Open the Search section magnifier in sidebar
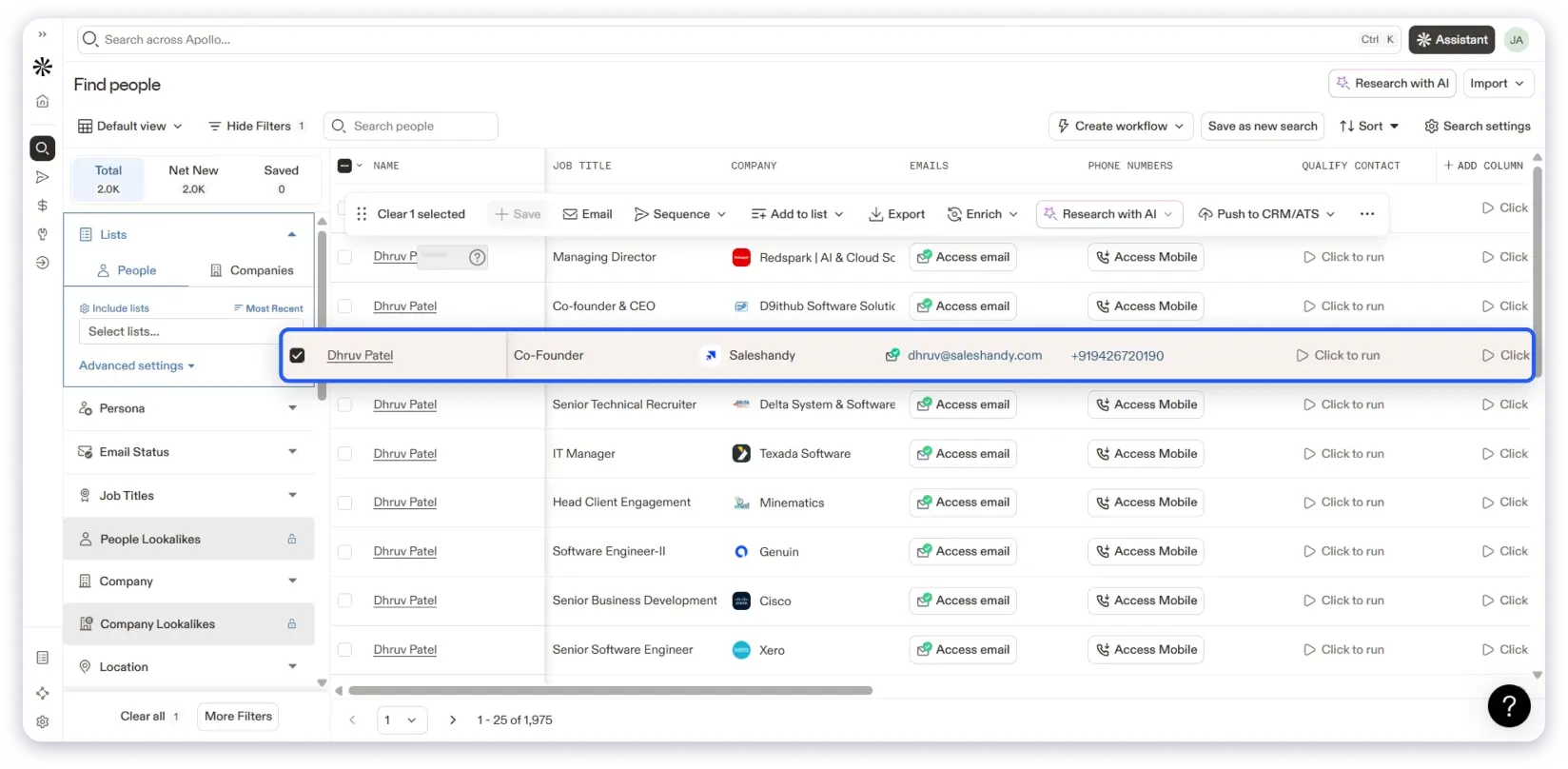 tap(42, 148)
